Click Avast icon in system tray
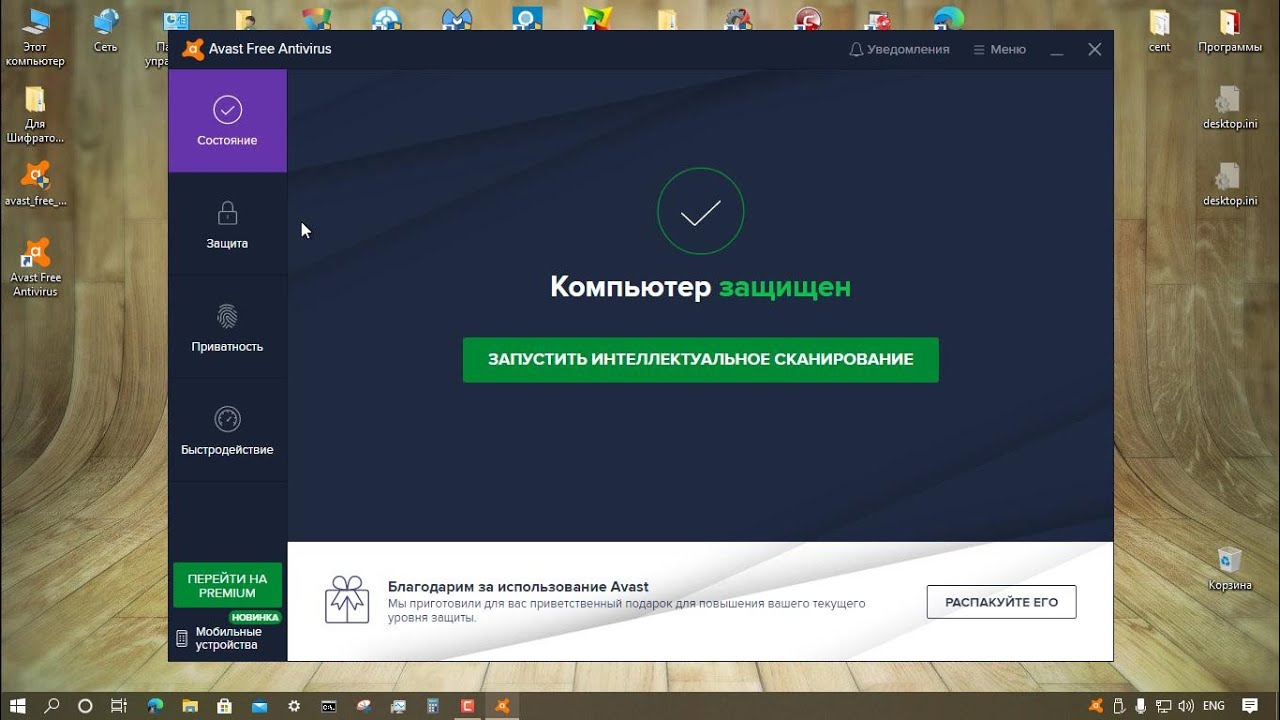This screenshot has height=720, width=1280. (x=1097, y=706)
